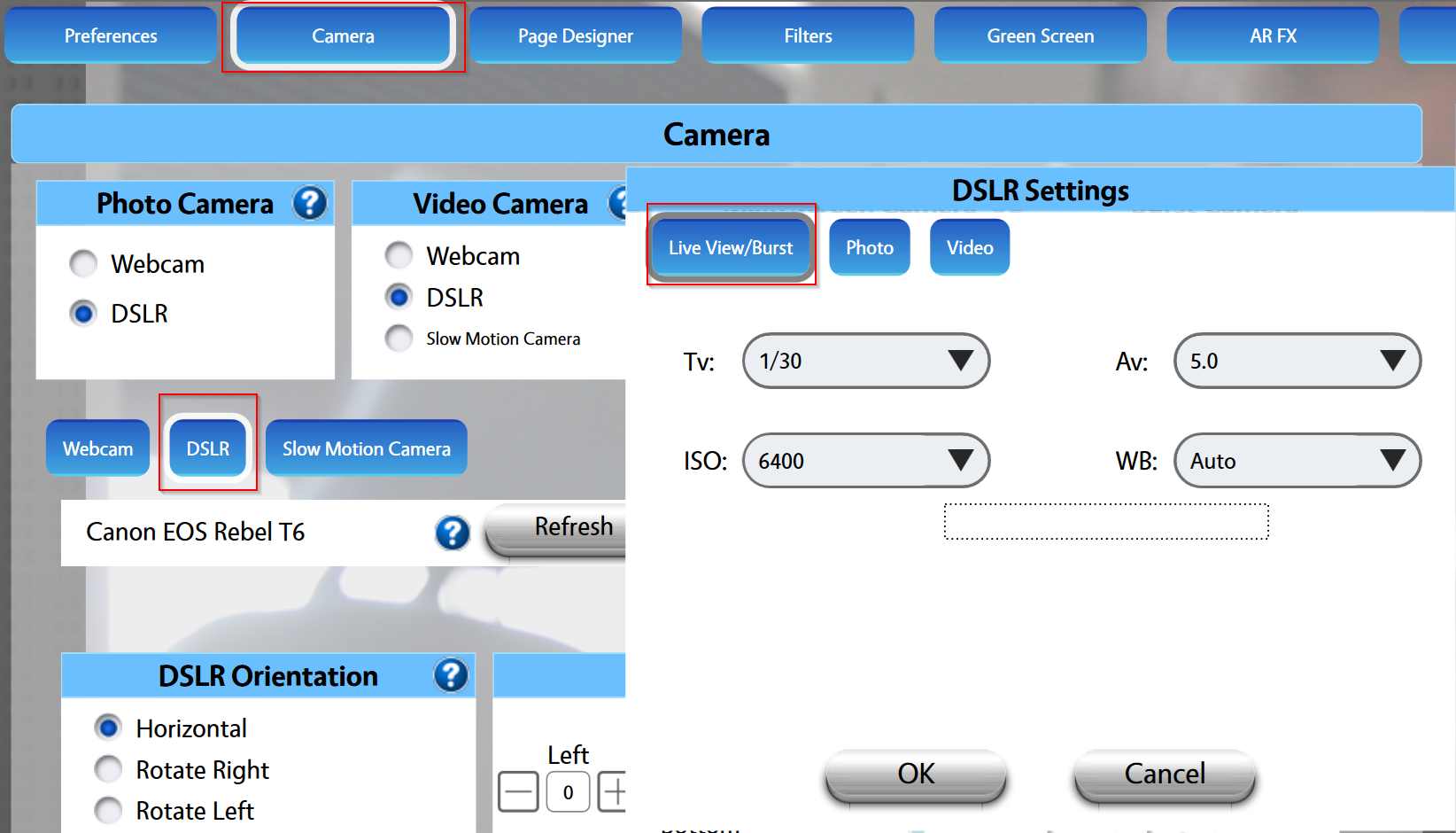Open the Photo DSLR settings tab
This screenshot has width=1456, height=833.
tap(870, 247)
